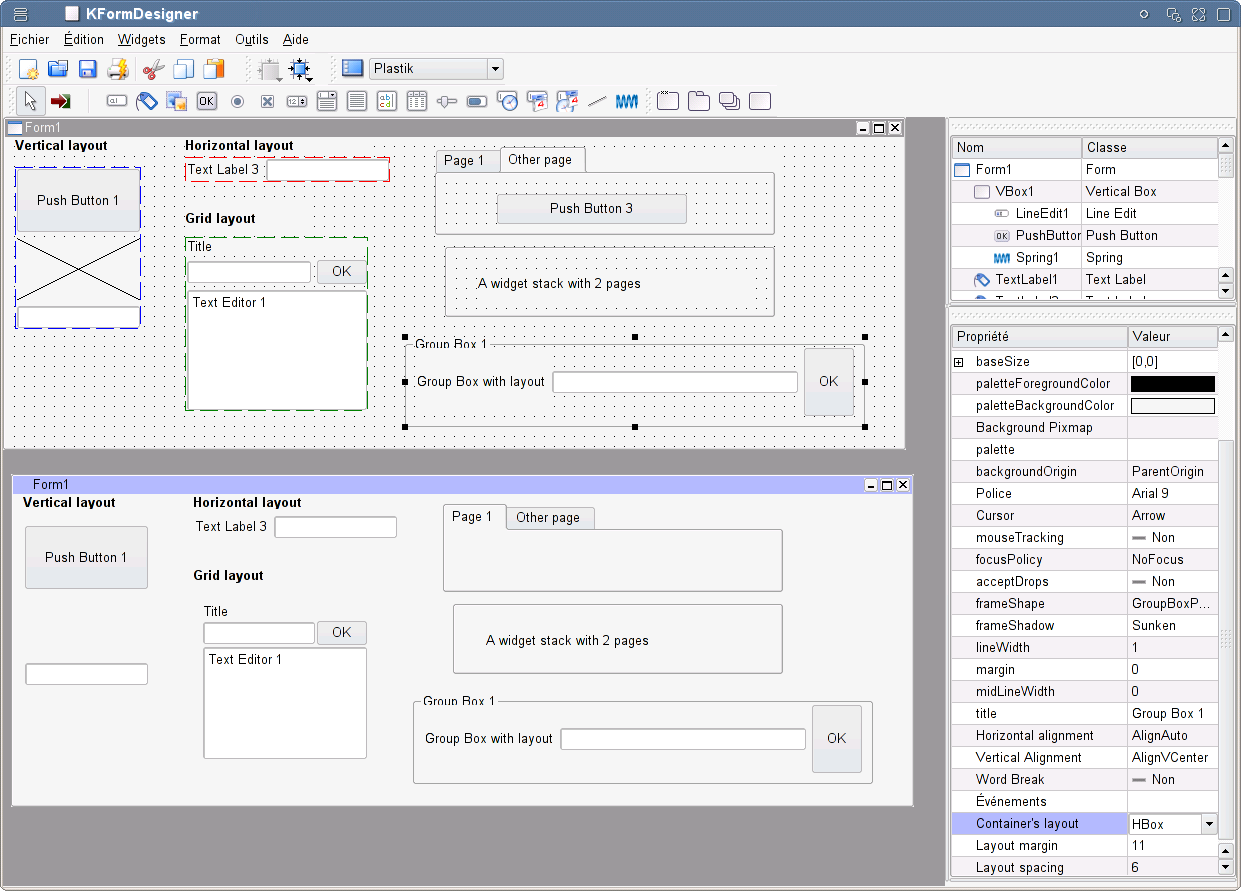Click Text Editor 1 area in lower form
The height and width of the screenshot is (891, 1241).
285,703
